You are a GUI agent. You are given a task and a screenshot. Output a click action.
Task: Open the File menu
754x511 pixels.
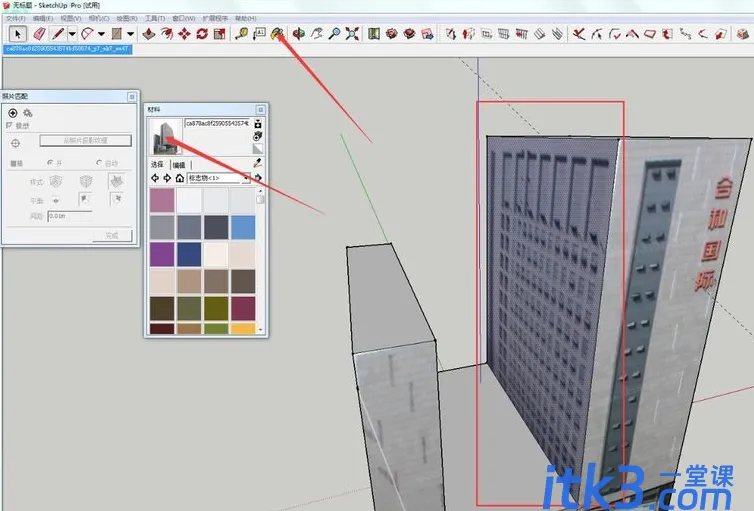click(x=16, y=18)
